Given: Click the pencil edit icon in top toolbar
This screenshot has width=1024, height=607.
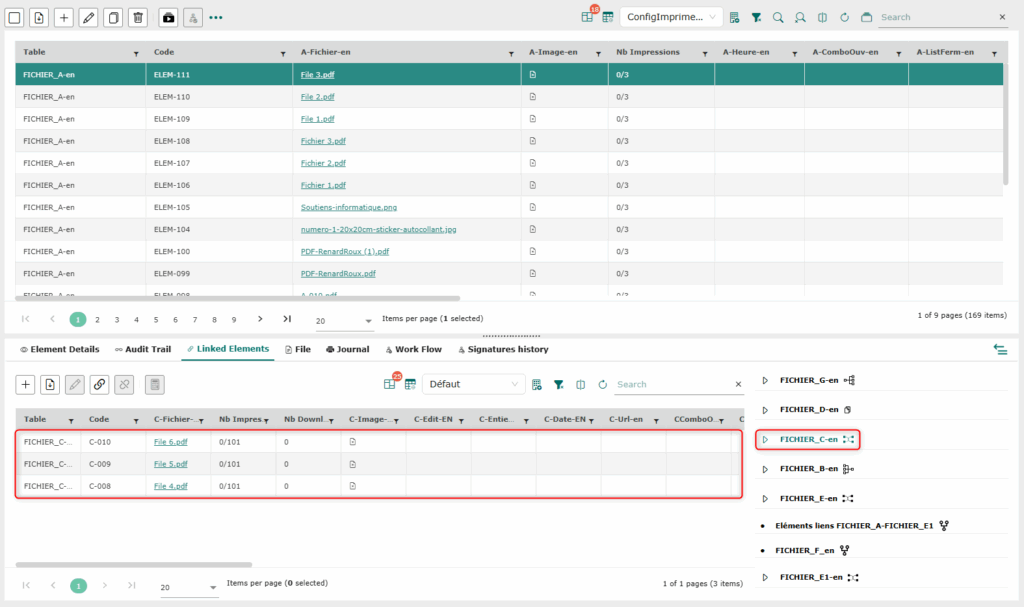Looking at the screenshot, I should click(x=88, y=17).
